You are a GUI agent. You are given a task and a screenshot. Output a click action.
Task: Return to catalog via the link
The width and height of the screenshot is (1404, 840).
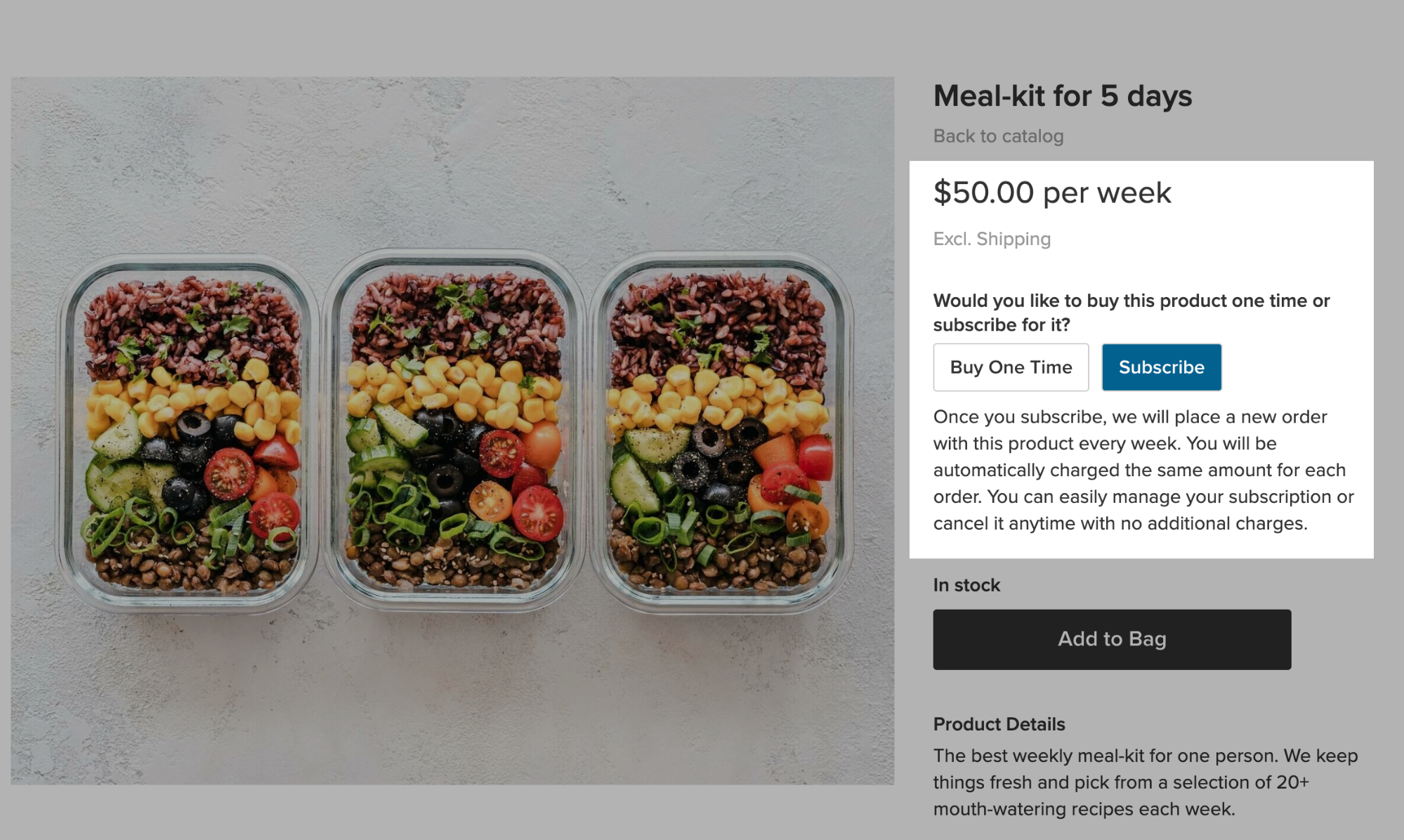pyautogui.click(x=997, y=136)
